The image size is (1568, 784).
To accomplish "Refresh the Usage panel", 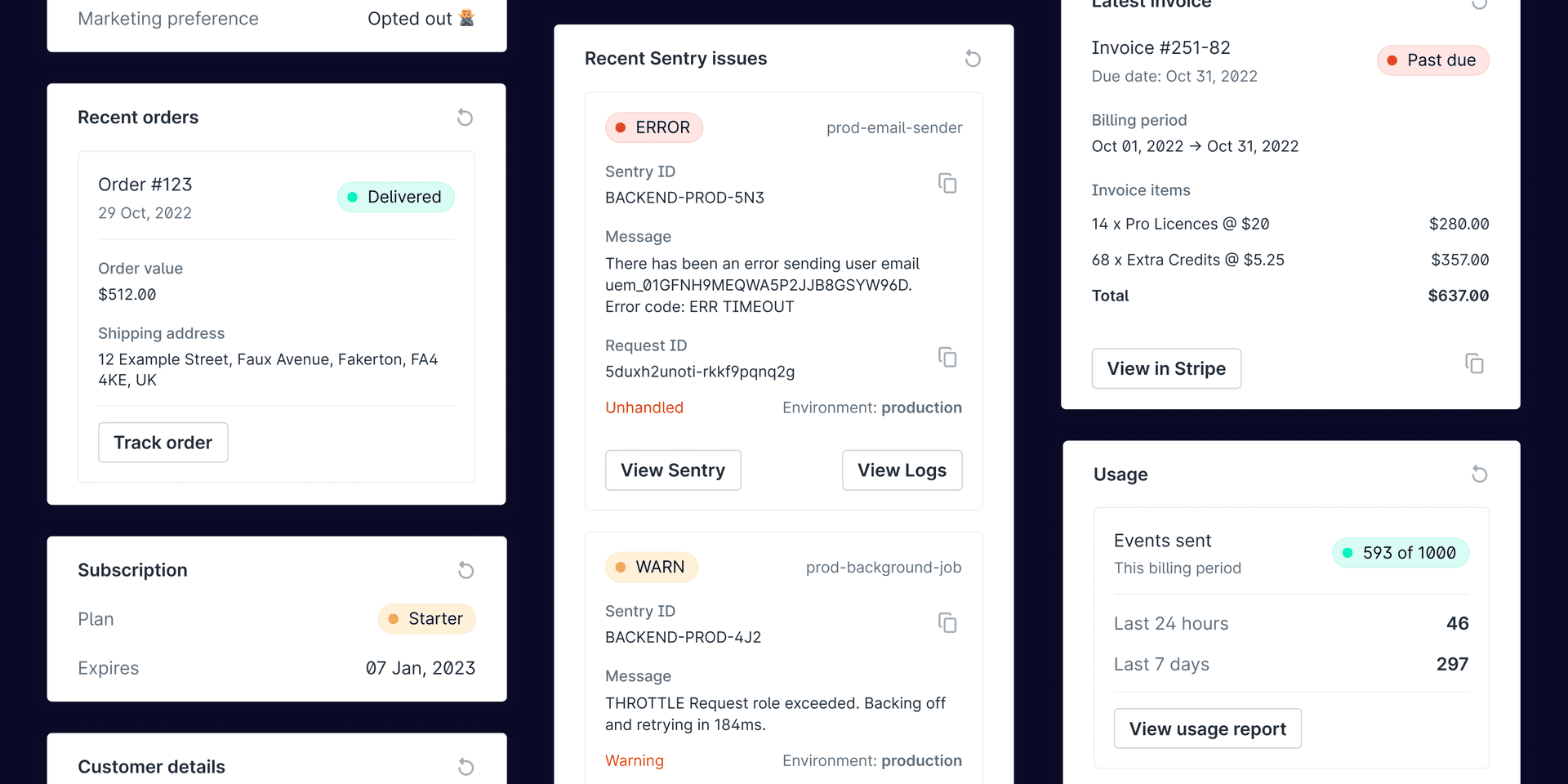I will coord(1479,474).
